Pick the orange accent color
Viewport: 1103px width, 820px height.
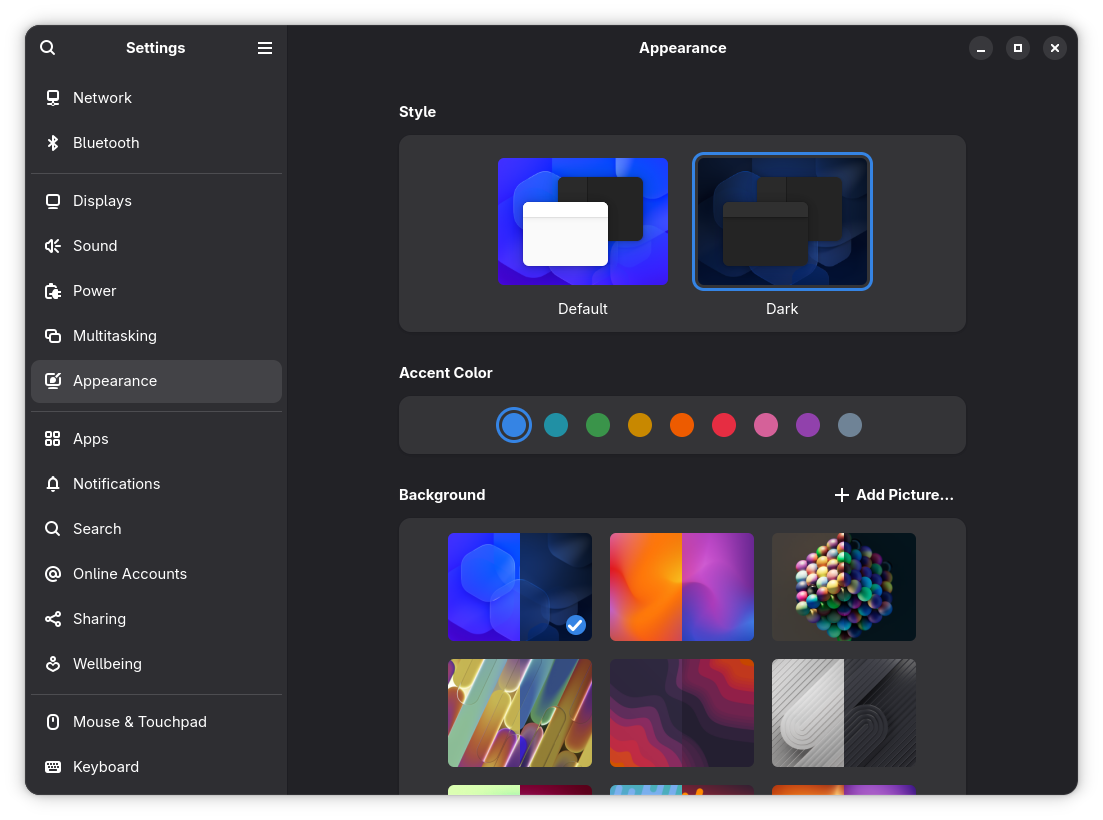[682, 425]
